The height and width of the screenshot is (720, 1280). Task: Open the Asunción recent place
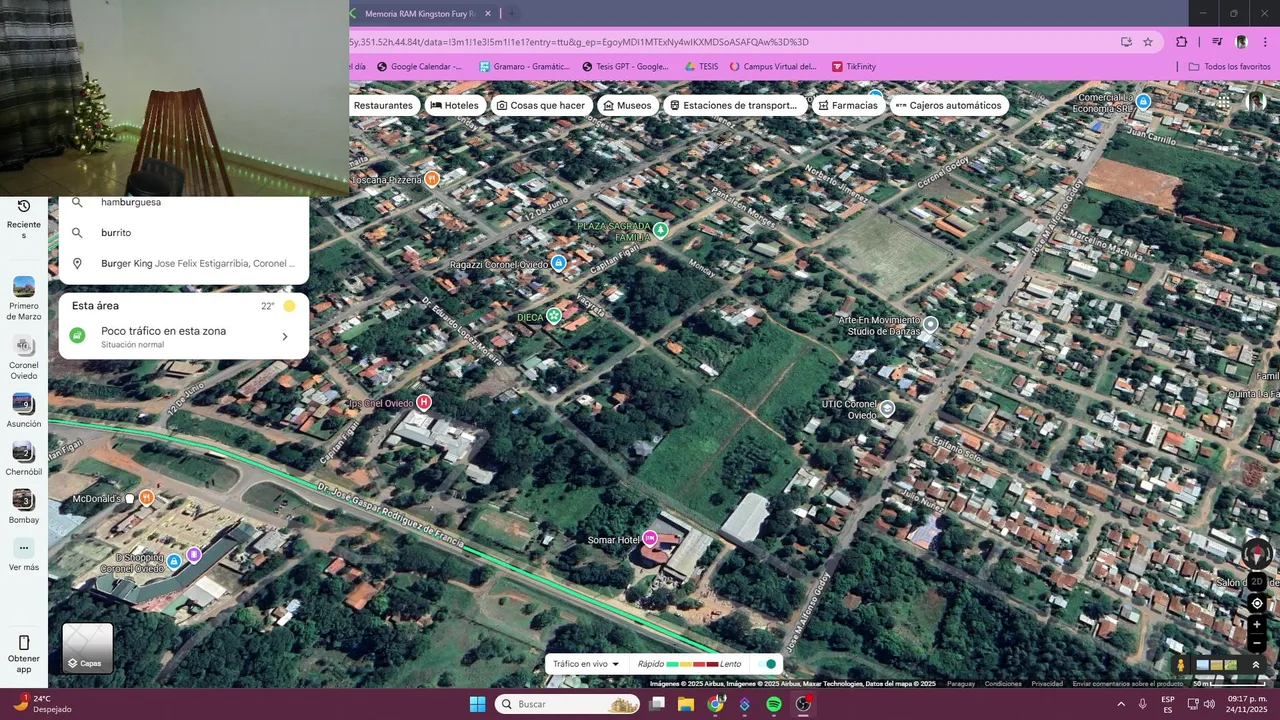coord(24,411)
